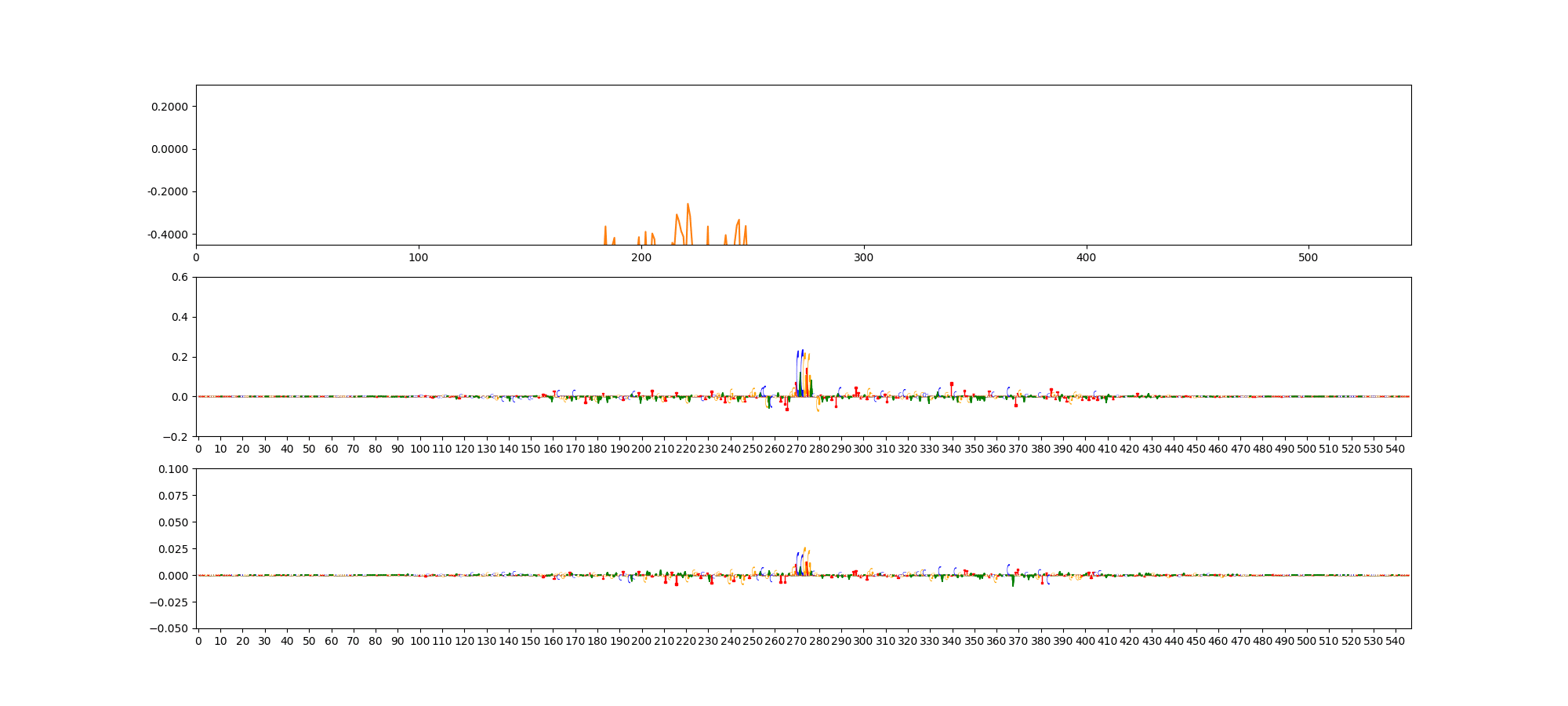The height and width of the screenshot is (706, 1568).
Task: Click x-axis tick label 540 in middle plot
Action: coord(1396,449)
